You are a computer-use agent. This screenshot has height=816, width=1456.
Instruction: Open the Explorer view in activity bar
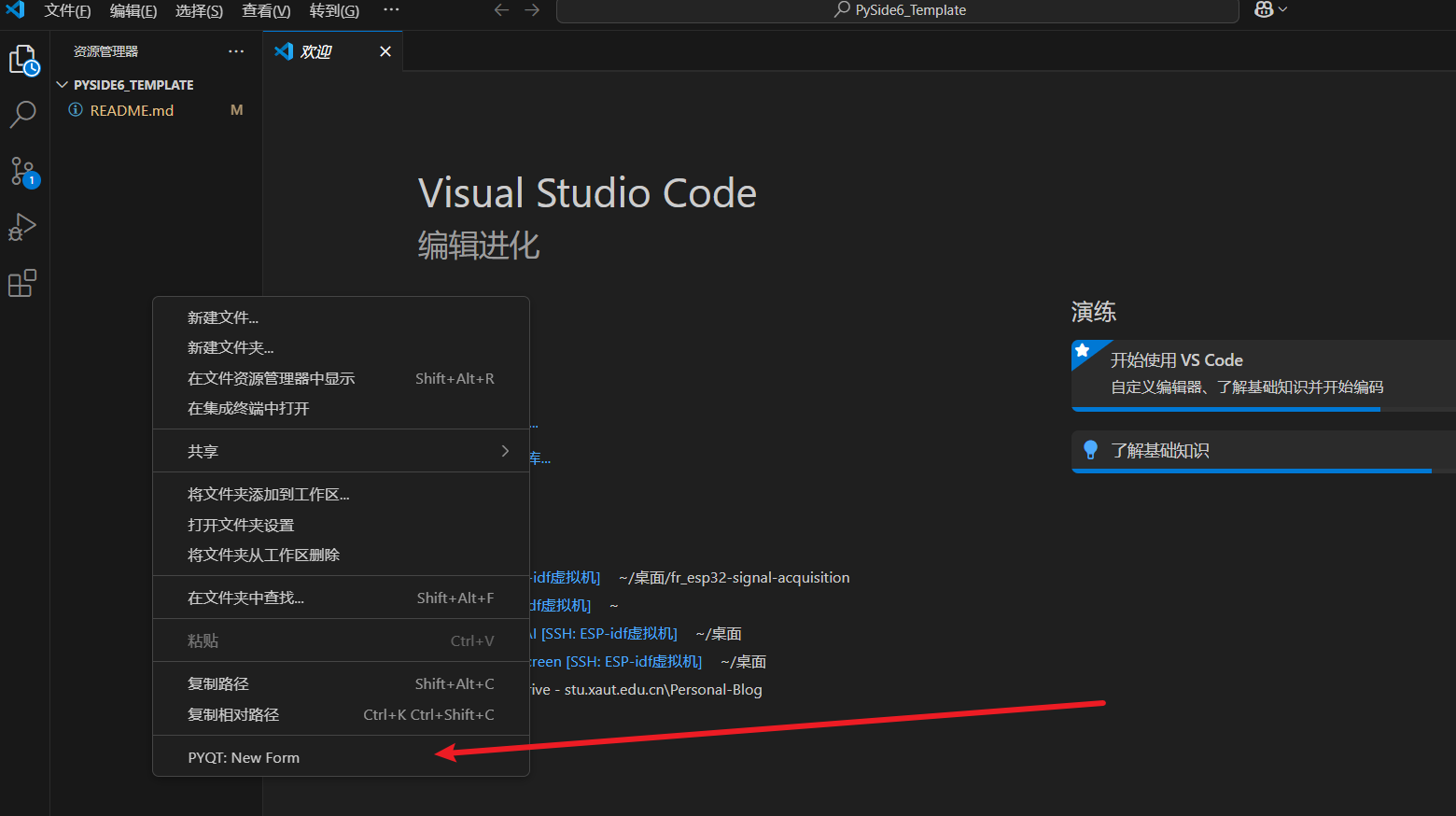(23, 61)
